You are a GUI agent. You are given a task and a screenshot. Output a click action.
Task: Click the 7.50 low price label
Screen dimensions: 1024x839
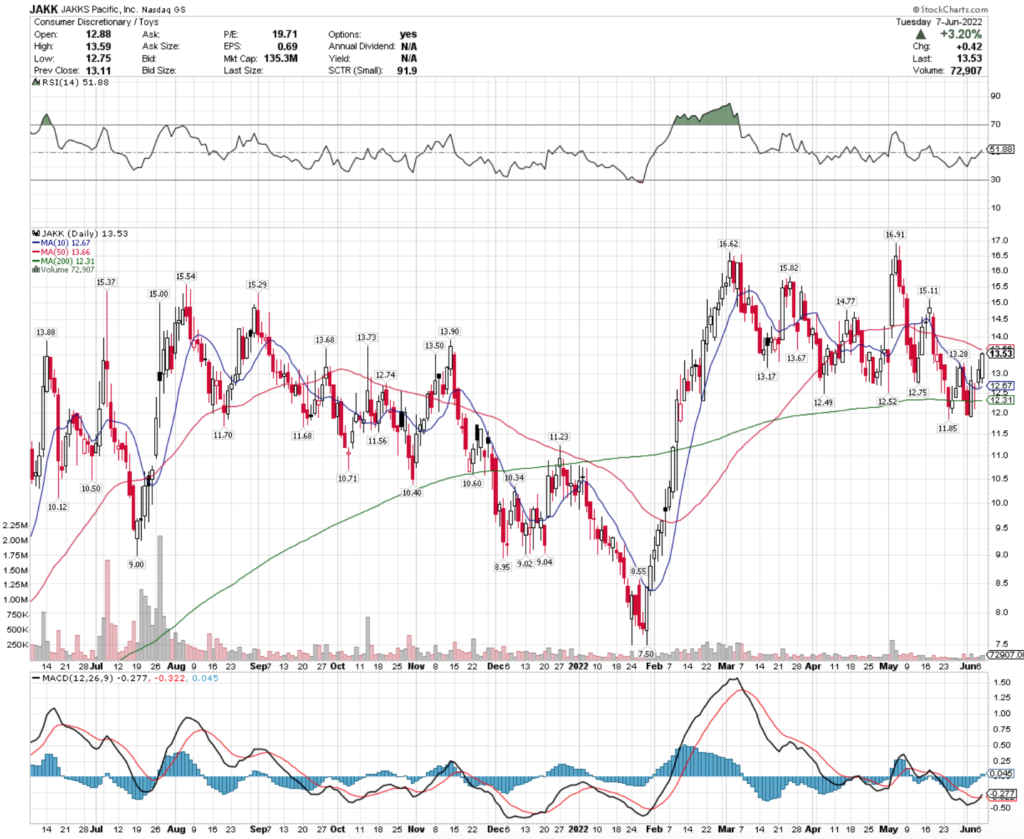646,654
